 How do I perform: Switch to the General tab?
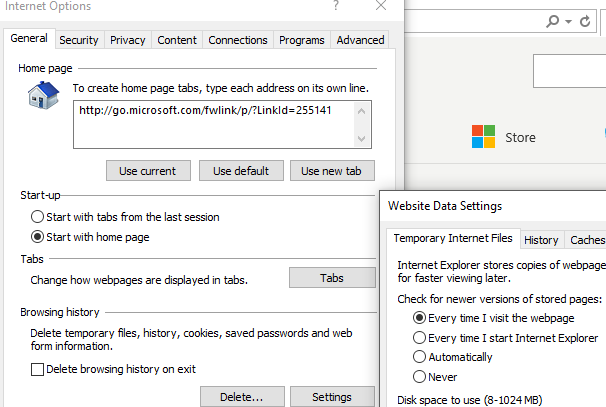pyautogui.click(x=29, y=38)
